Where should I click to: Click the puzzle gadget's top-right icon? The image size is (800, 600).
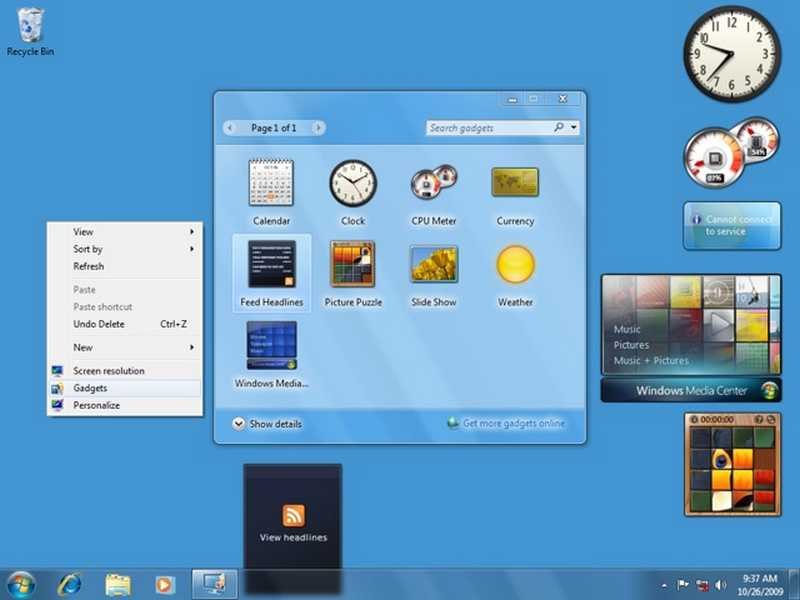(x=771, y=419)
